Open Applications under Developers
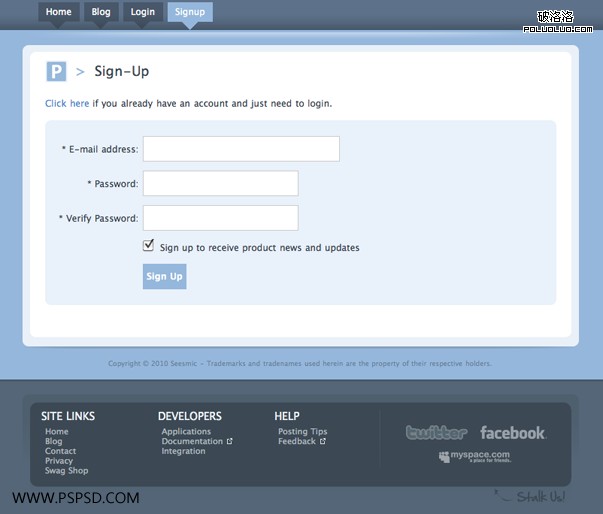Viewport: 603px width, 514px height. (x=186, y=432)
